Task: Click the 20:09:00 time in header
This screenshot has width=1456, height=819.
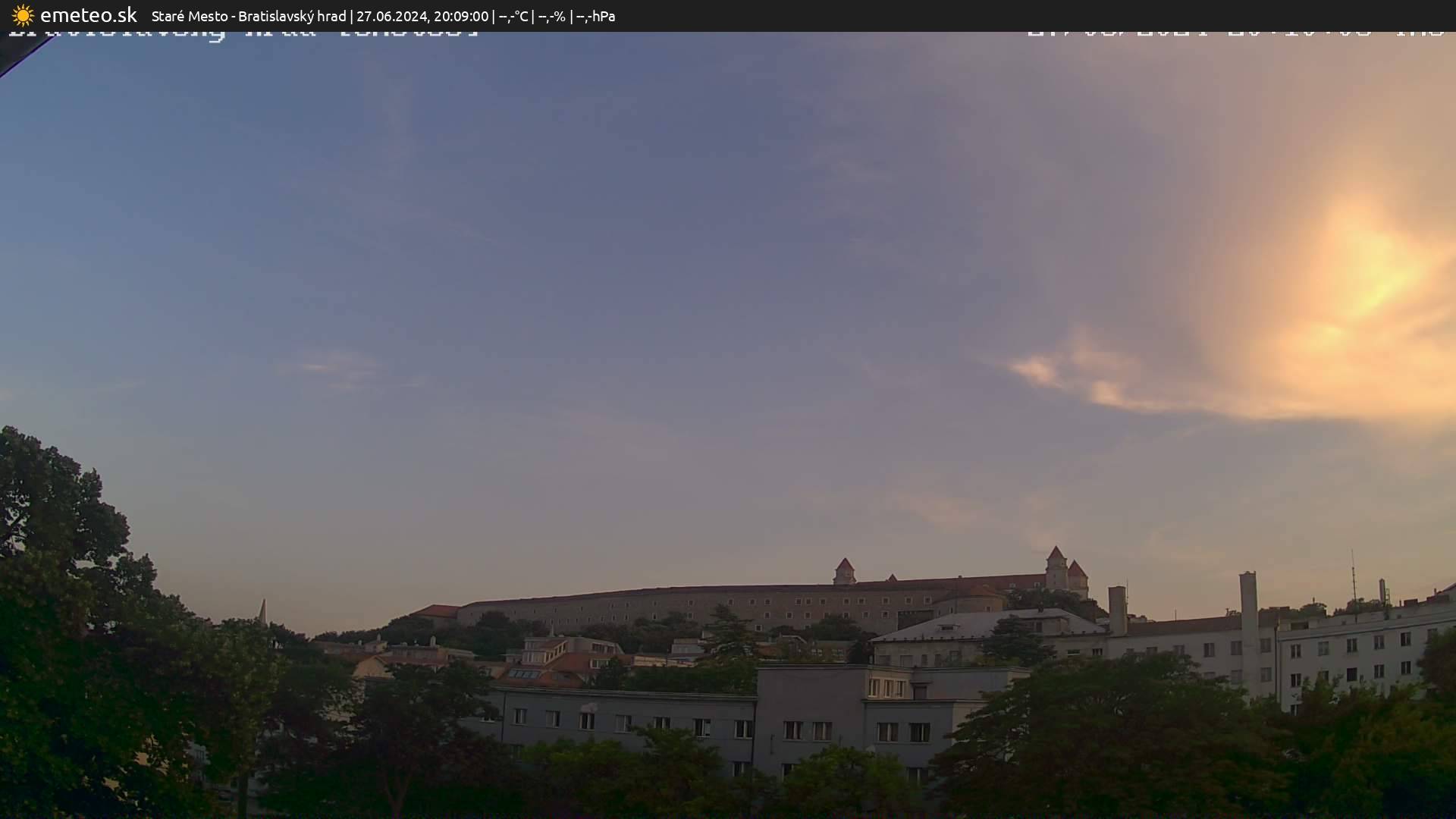Action: point(460,16)
